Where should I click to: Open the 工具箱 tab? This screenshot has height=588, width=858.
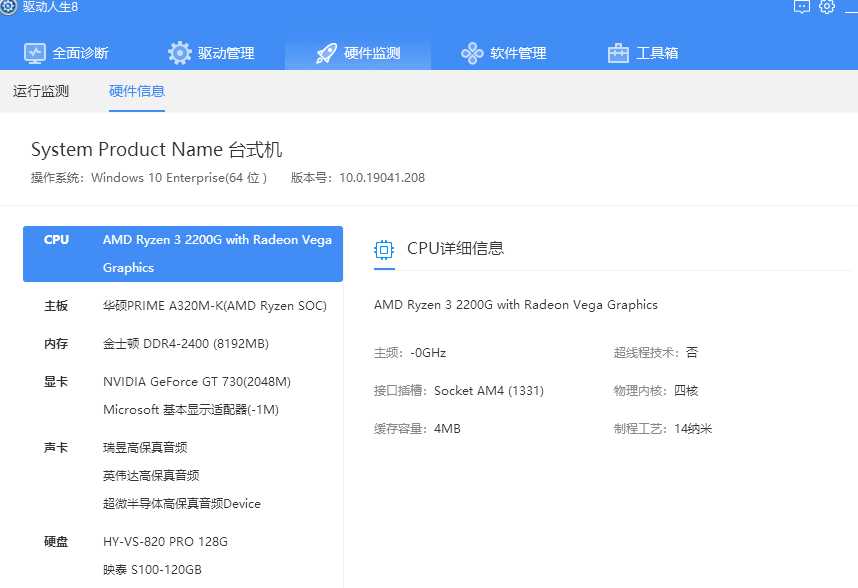[x=644, y=53]
